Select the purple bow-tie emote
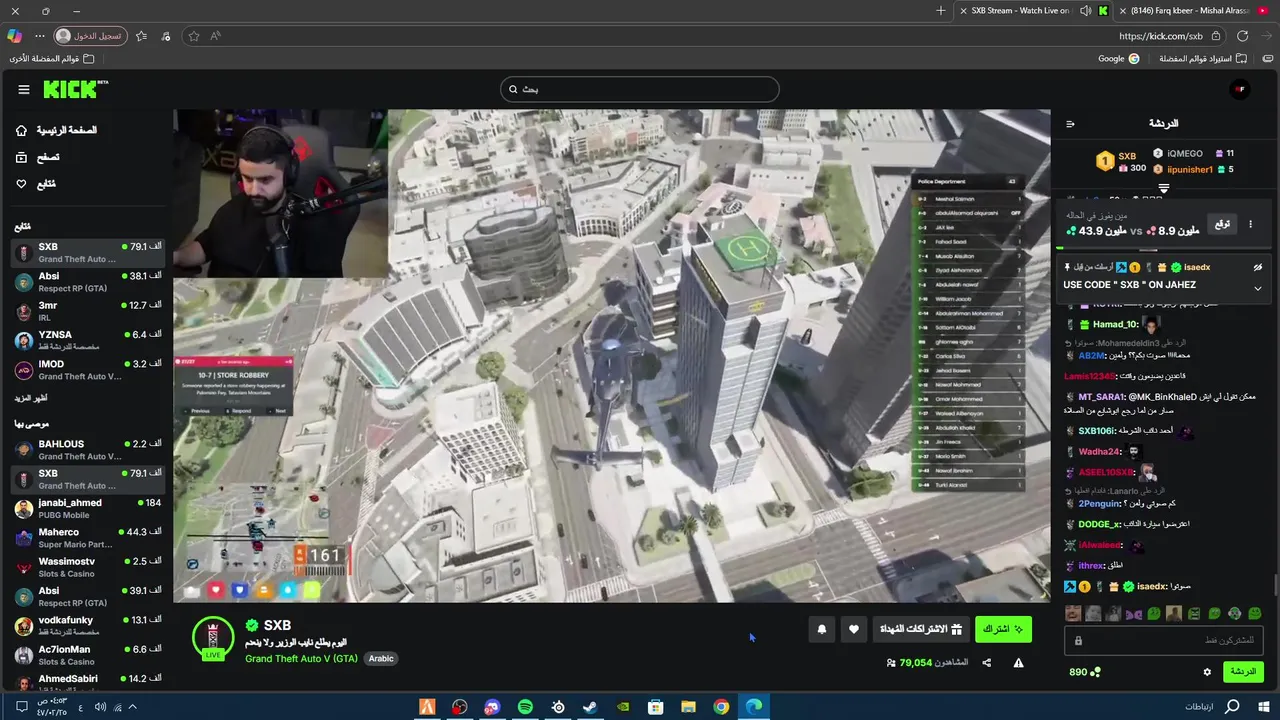 [1134, 613]
